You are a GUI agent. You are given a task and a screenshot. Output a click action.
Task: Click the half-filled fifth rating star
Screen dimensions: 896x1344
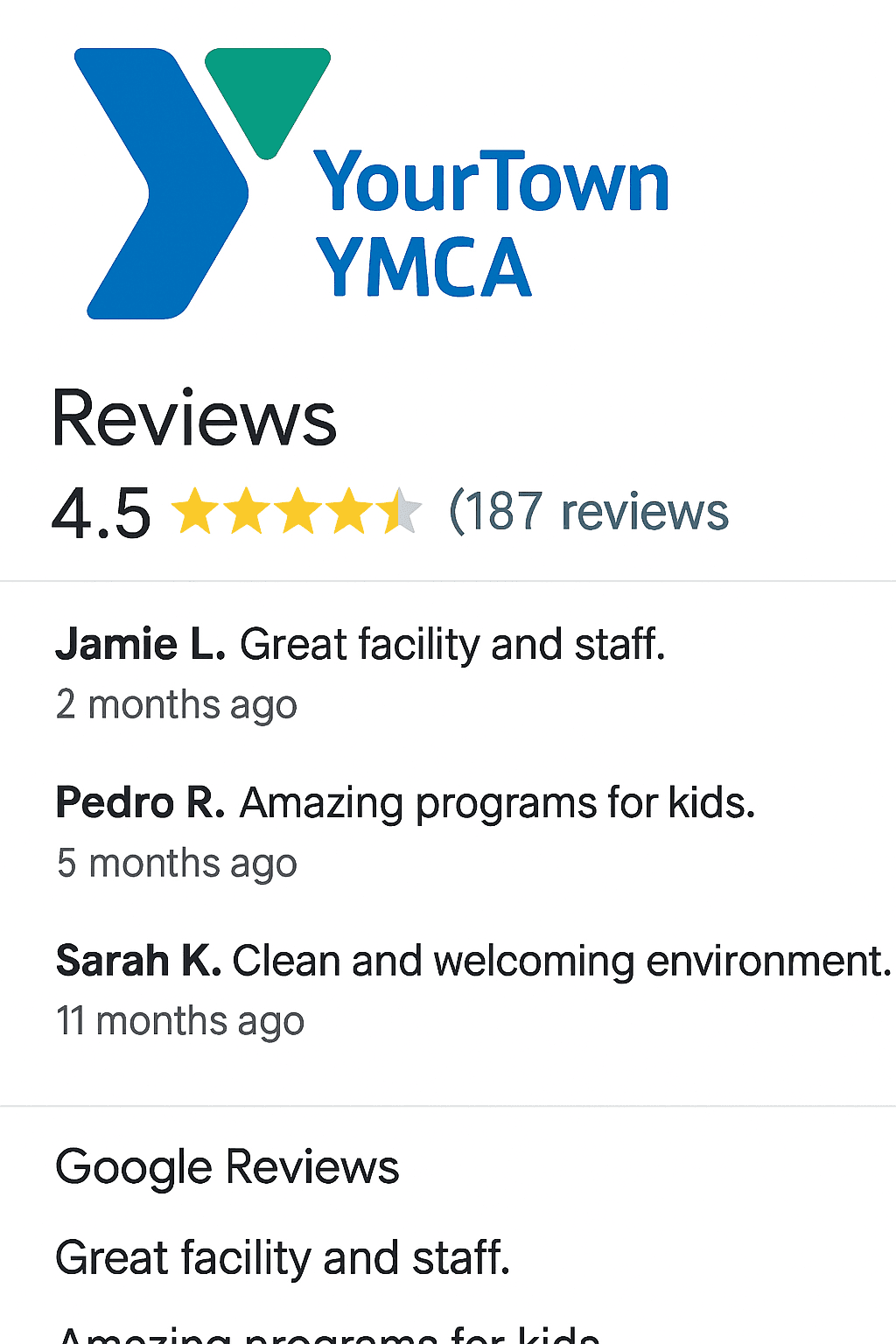point(400,512)
